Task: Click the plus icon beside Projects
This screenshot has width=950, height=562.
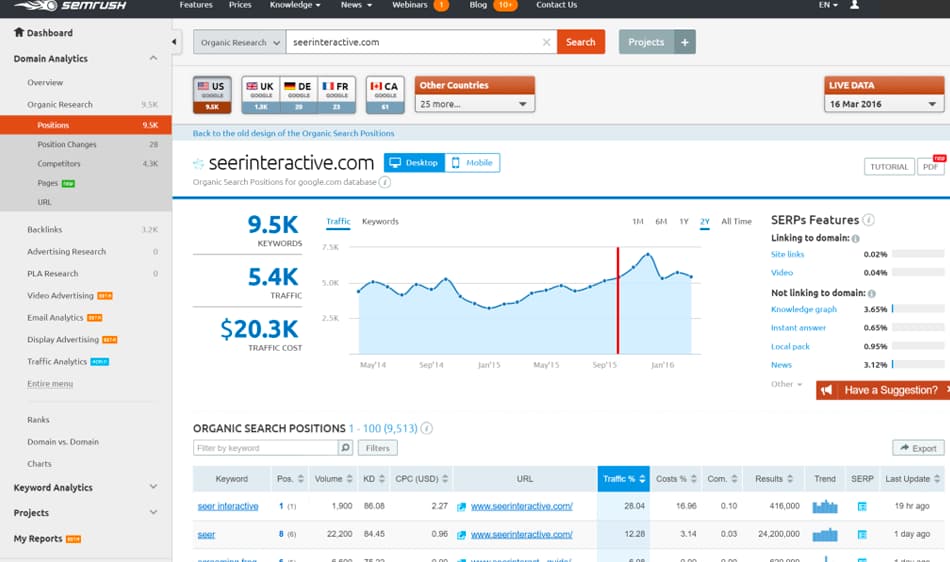Action: click(x=684, y=42)
